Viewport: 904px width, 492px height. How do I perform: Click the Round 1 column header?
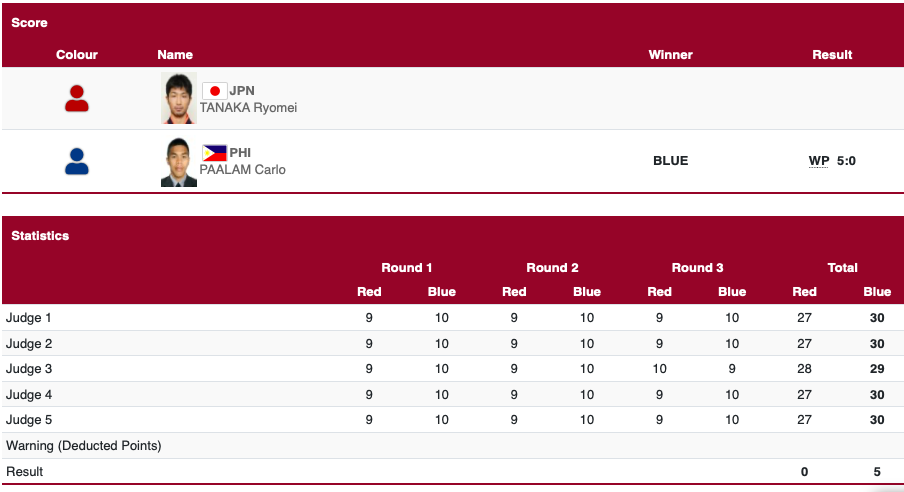click(x=406, y=268)
